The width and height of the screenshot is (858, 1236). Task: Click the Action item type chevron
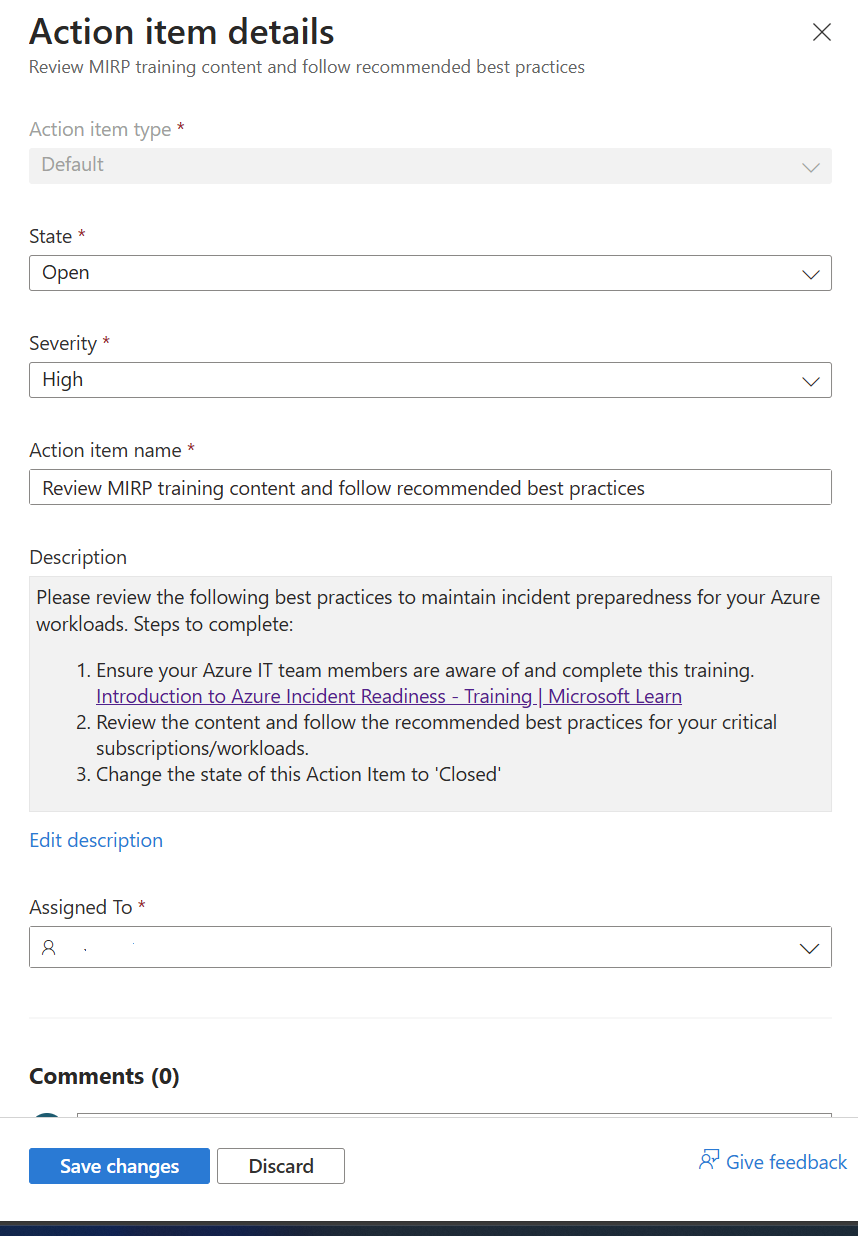click(x=810, y=167)
